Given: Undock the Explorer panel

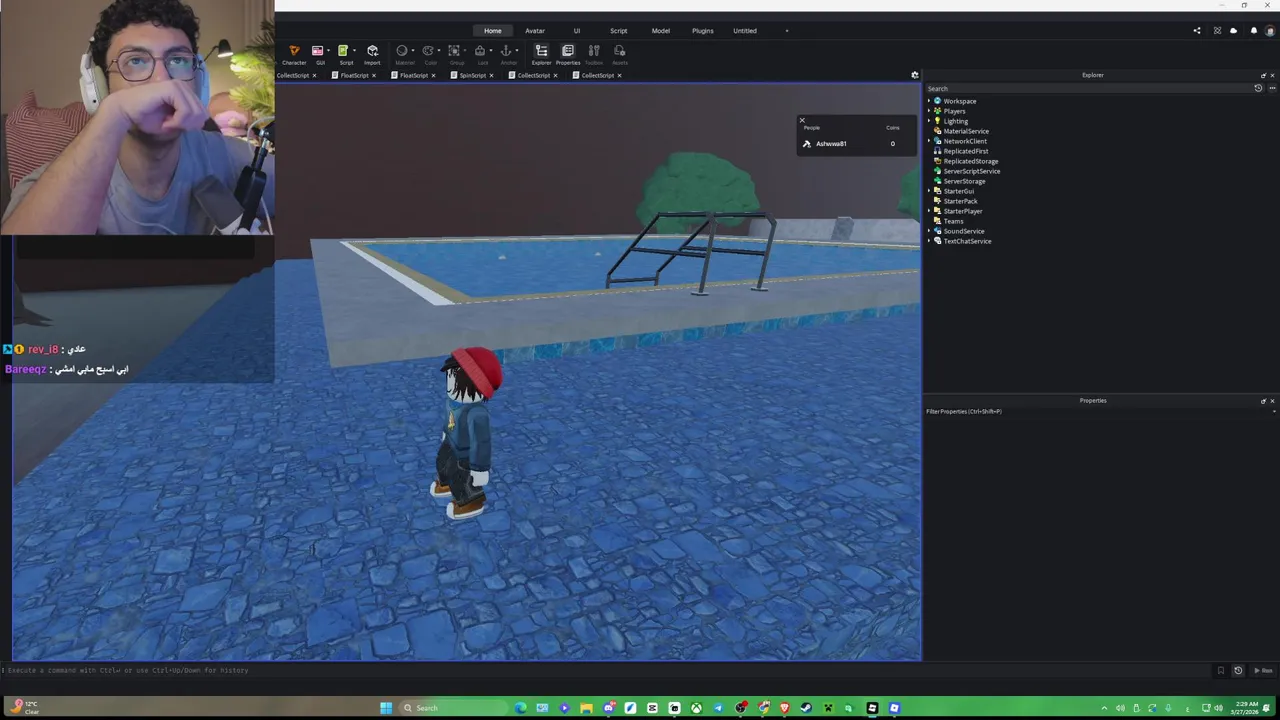Looking at the screenshot, I should tap(1263, 75).
